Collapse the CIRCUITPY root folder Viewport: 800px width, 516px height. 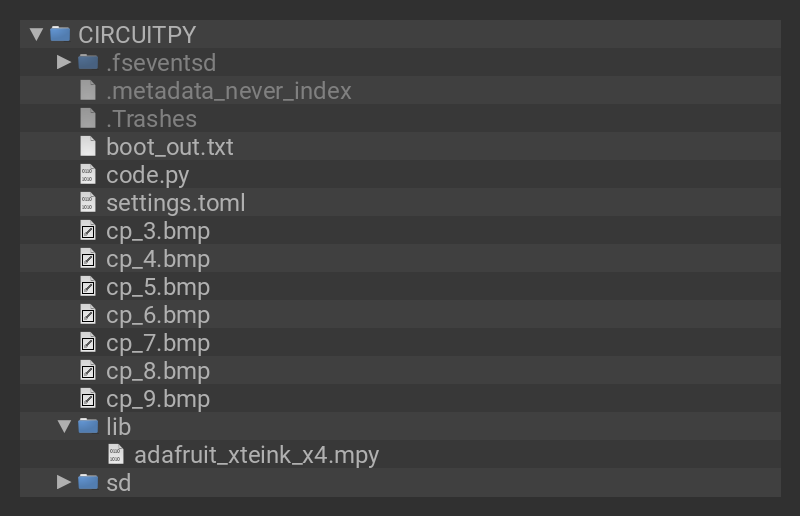point(36,34)
